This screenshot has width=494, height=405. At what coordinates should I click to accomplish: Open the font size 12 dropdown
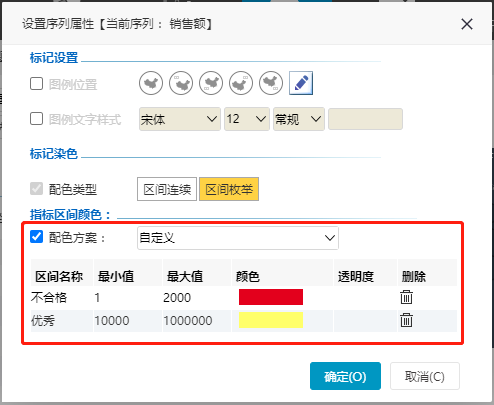[x=247, y=119]
